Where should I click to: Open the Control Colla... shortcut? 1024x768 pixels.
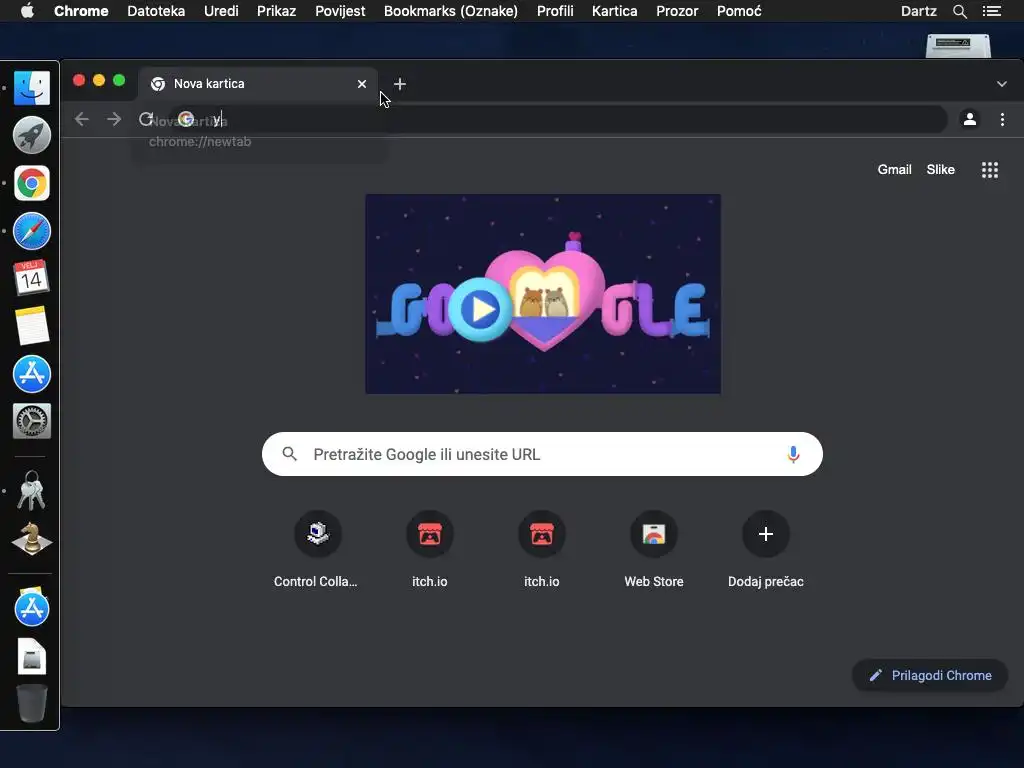click(x=317, y=550)
